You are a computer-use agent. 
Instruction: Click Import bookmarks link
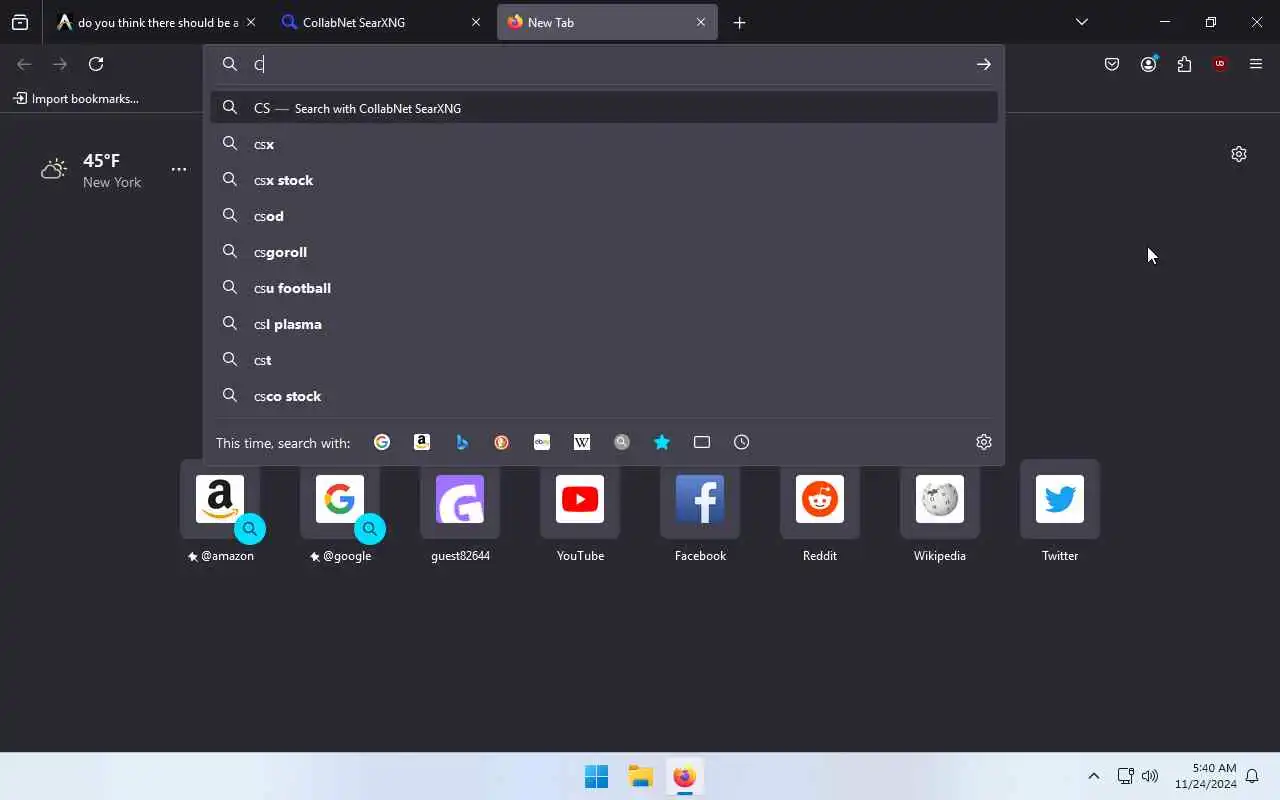[x=76, y=99]
